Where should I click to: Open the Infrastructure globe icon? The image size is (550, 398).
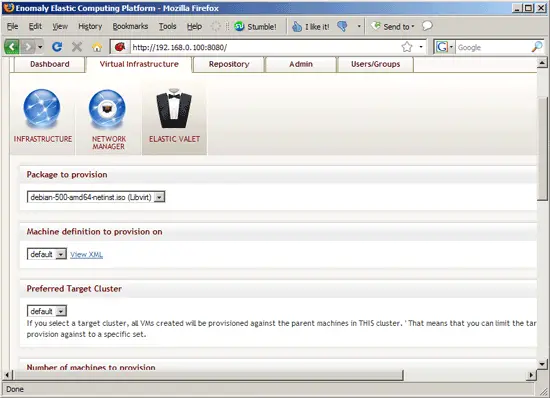42,108
